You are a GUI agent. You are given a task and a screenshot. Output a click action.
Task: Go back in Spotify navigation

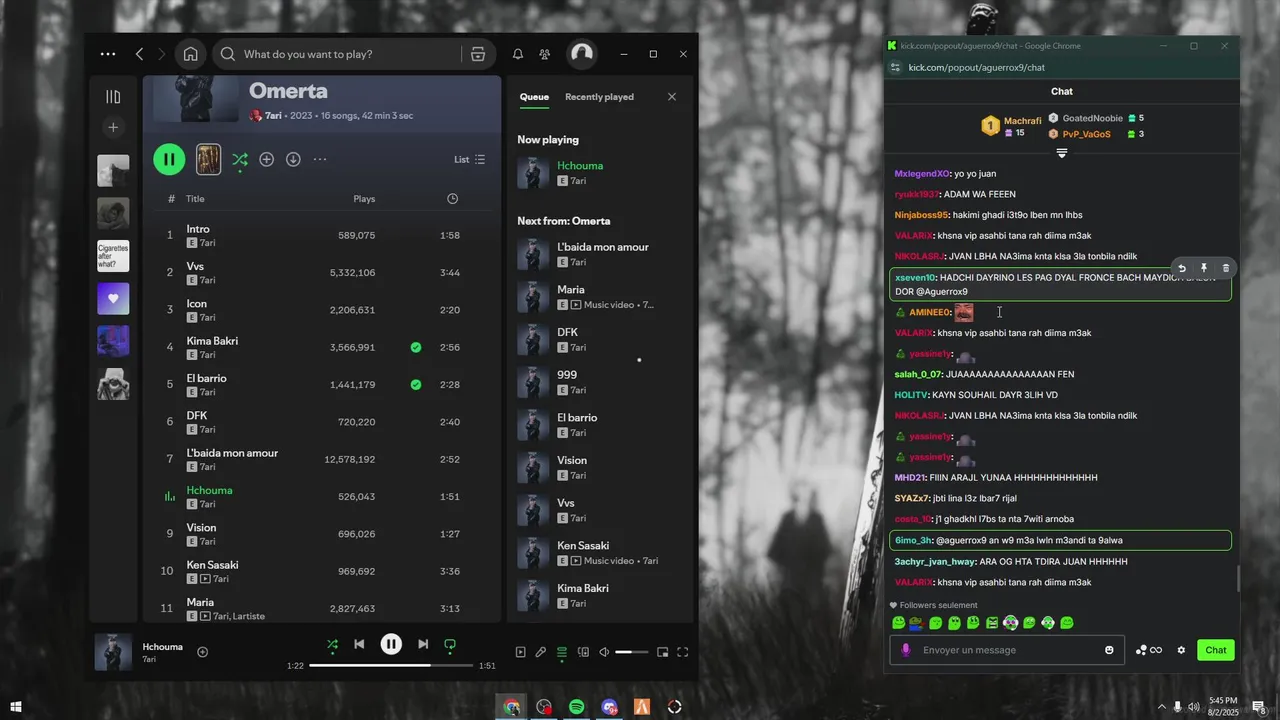pyautogui.click(x=139, y=54)
